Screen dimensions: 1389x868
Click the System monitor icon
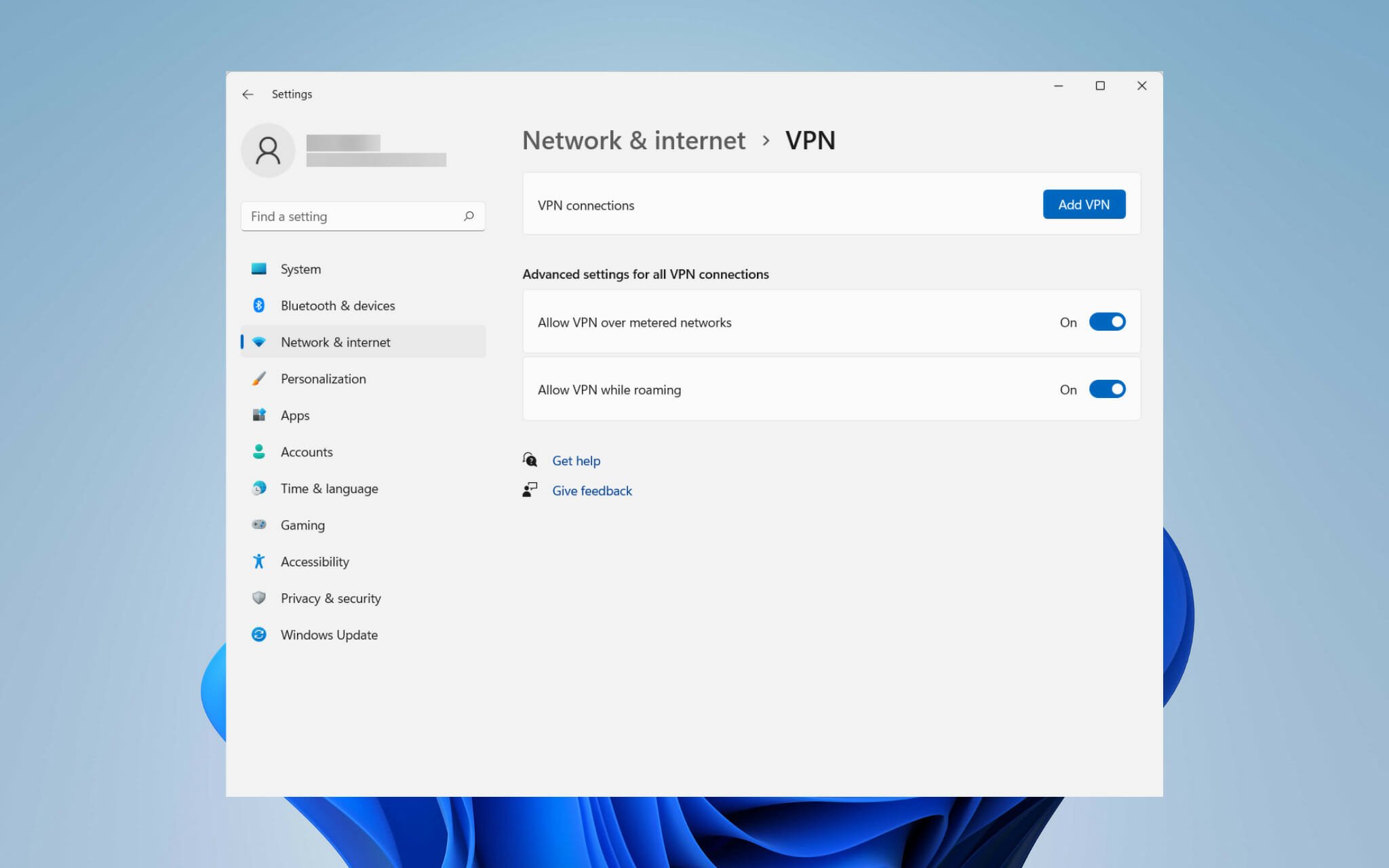258,269
